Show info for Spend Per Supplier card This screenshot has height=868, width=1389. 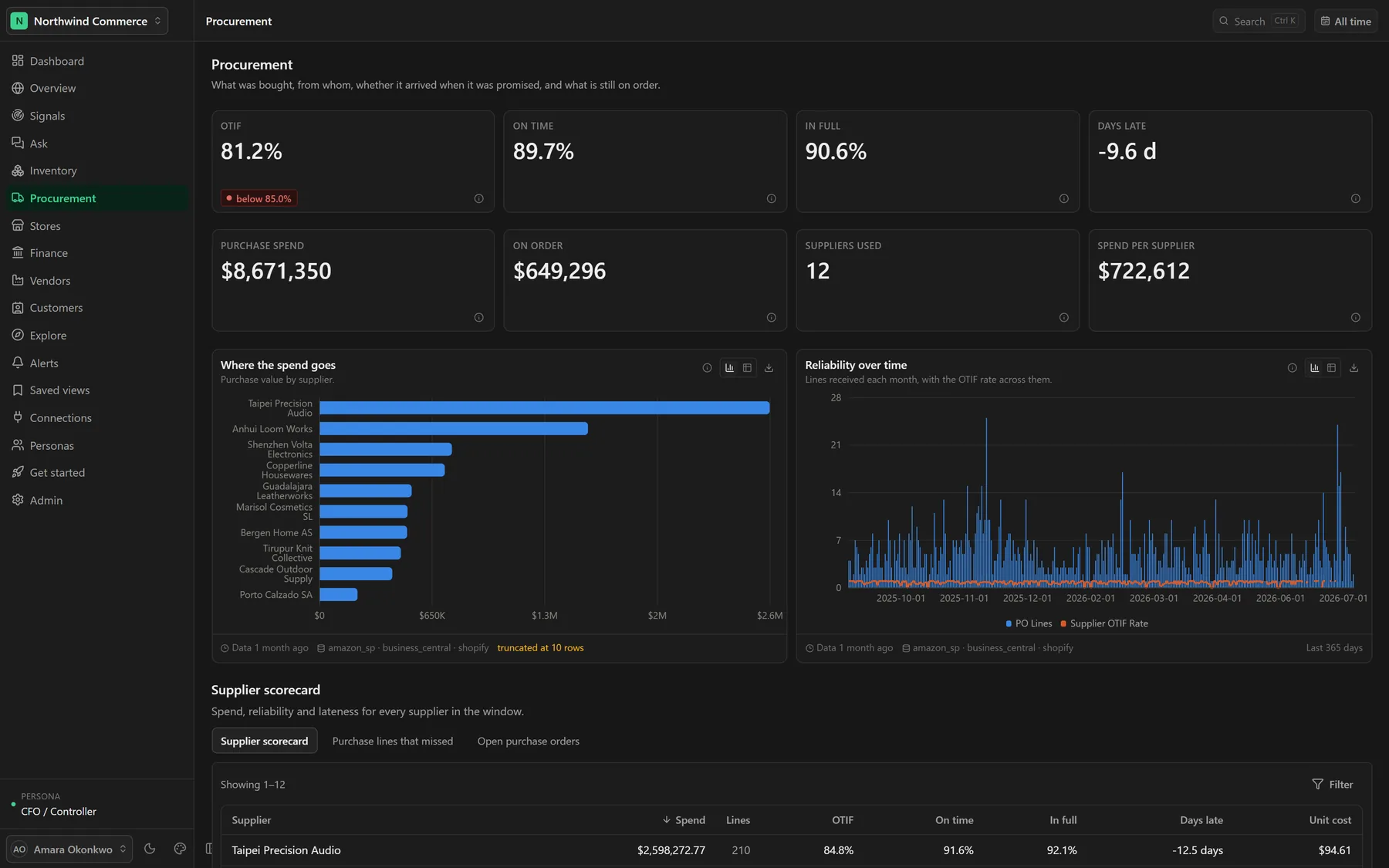coord(1355,318)
